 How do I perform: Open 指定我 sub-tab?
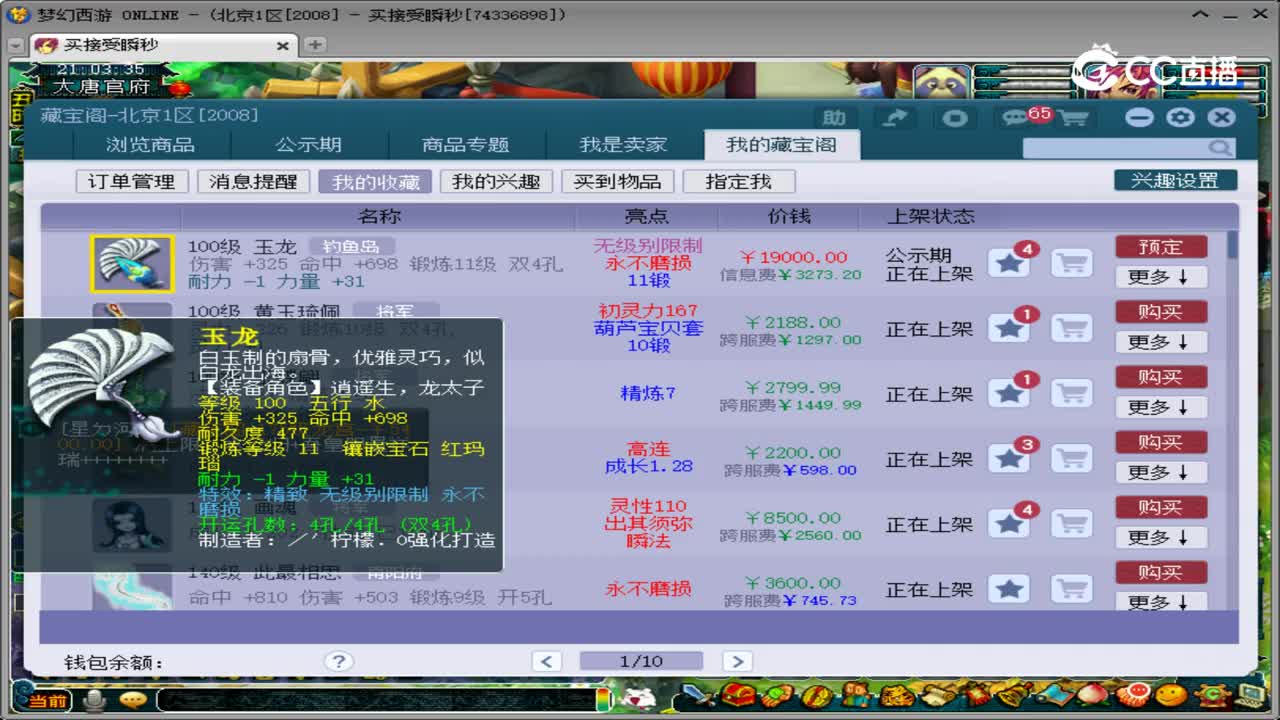(x=738, y=181)
